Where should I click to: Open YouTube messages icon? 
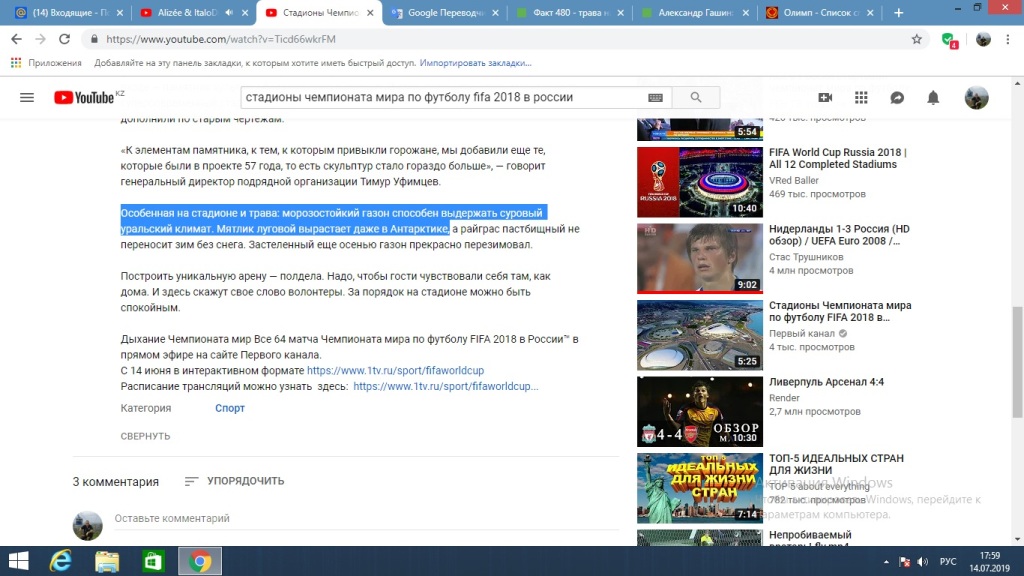click(x=897, y=97)
